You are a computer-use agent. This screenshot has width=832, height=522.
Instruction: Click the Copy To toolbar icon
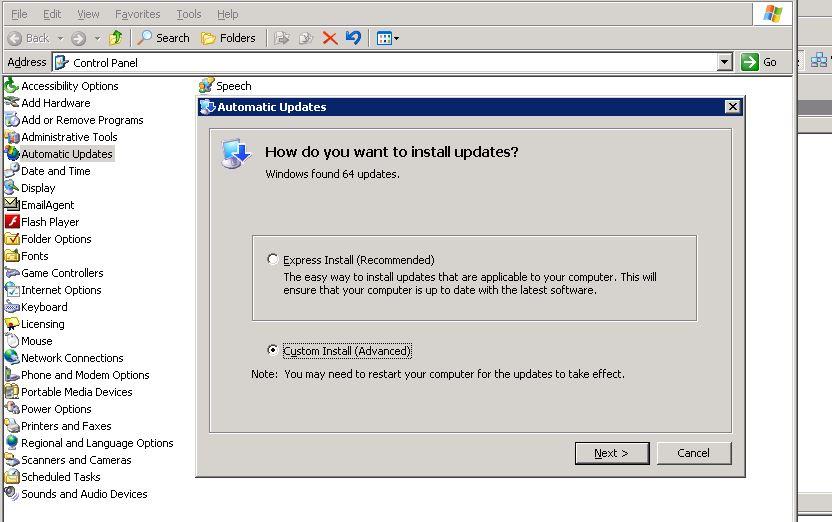point(306,38)
